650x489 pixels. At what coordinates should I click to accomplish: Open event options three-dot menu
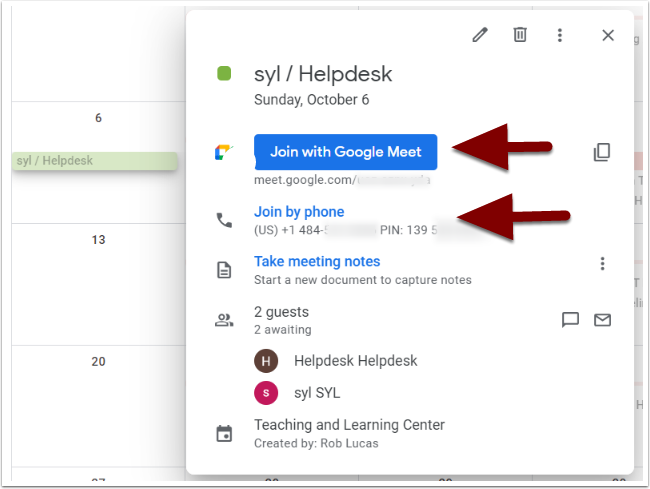560,35
